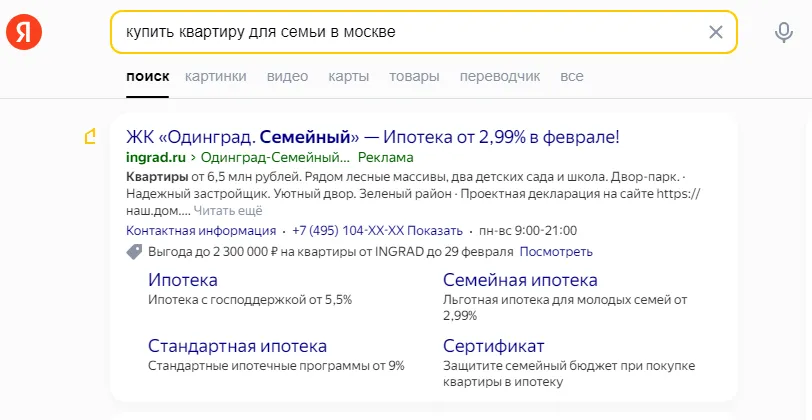This screenshot has height=420, width=812.
Task: Click the yellow ad marker icon beside ЖК title
Action: coord(91,137)
